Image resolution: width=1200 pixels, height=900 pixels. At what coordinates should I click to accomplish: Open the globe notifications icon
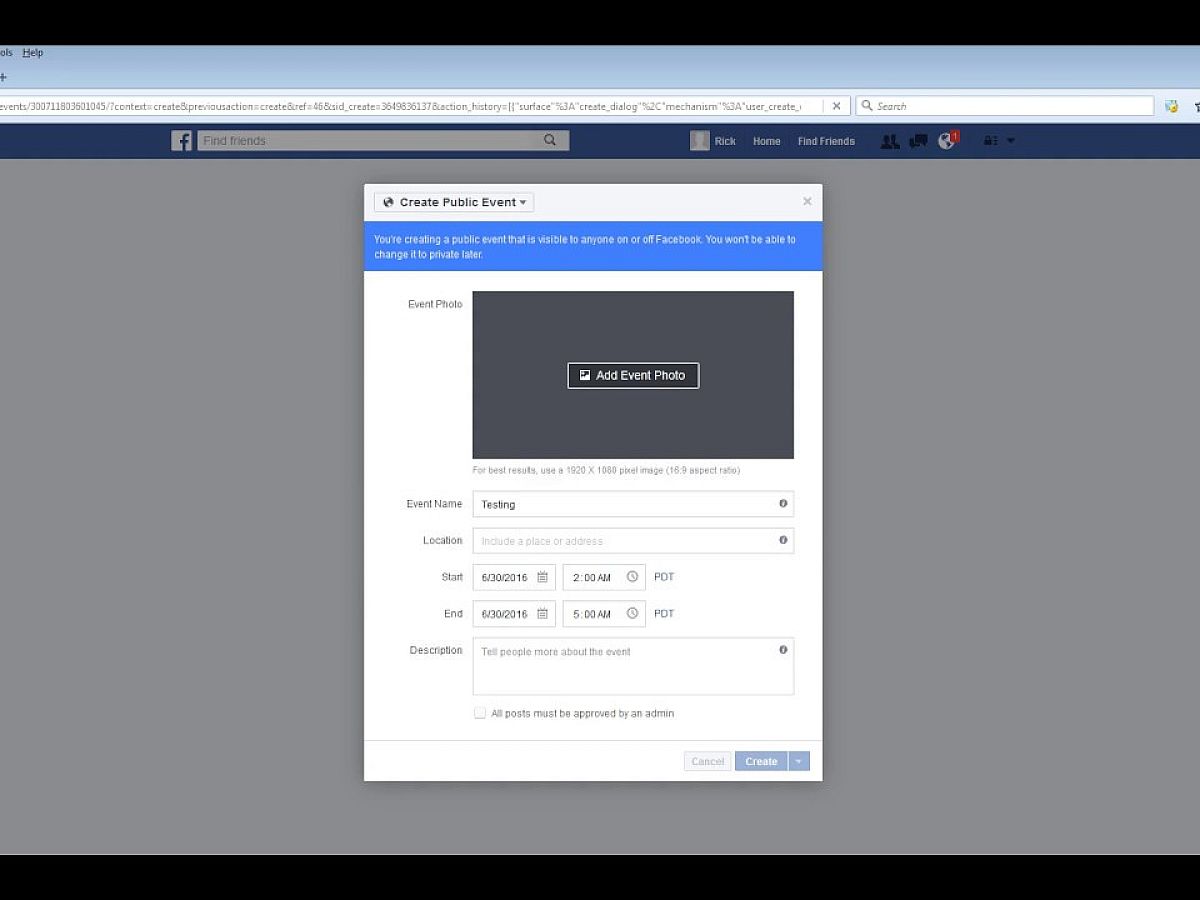point(946,141)
